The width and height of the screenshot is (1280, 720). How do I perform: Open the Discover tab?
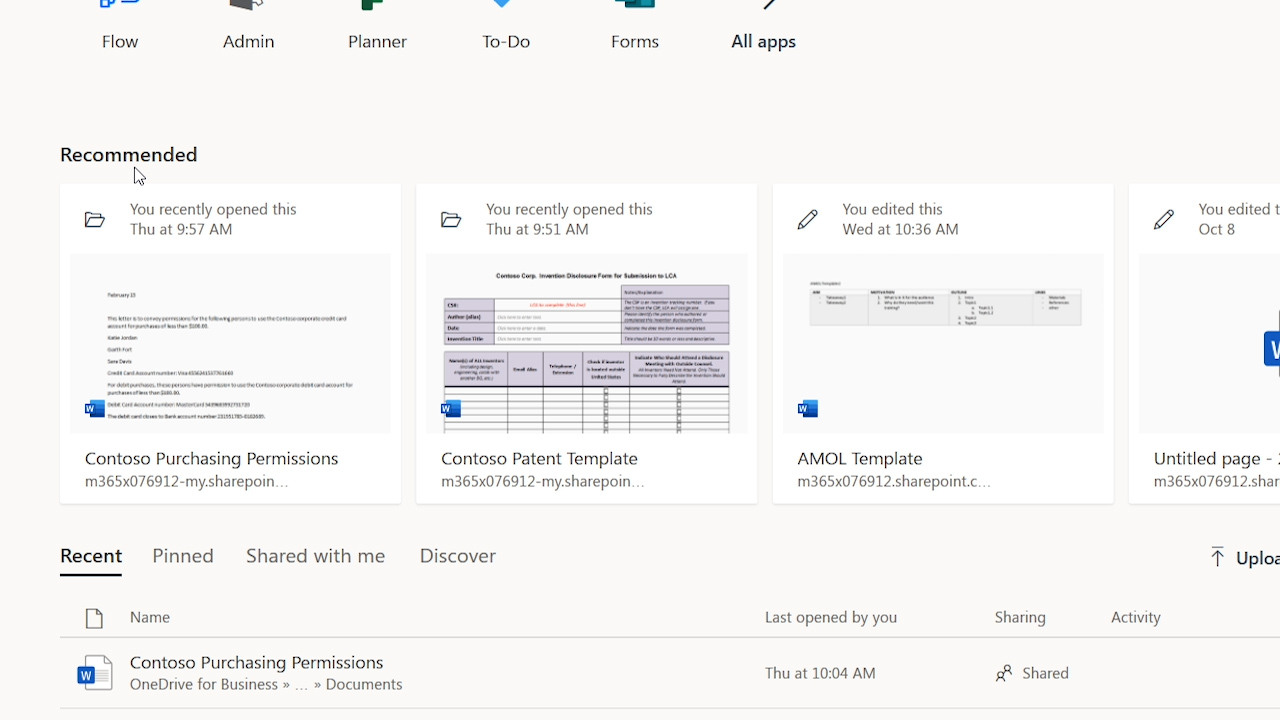[x=458, y=556]
